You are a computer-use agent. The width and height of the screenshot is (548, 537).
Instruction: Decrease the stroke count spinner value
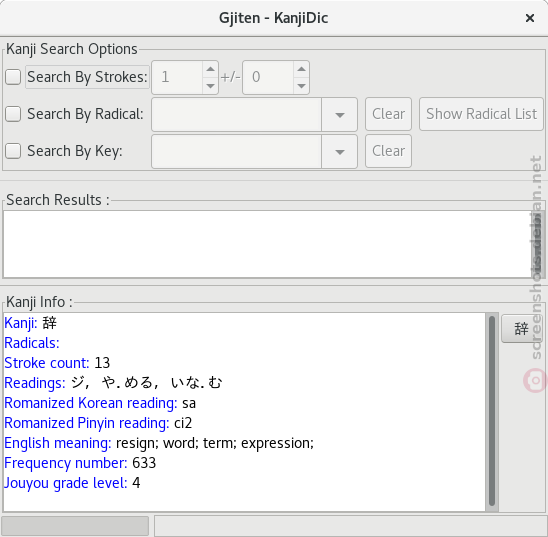[x=210, y=86]
